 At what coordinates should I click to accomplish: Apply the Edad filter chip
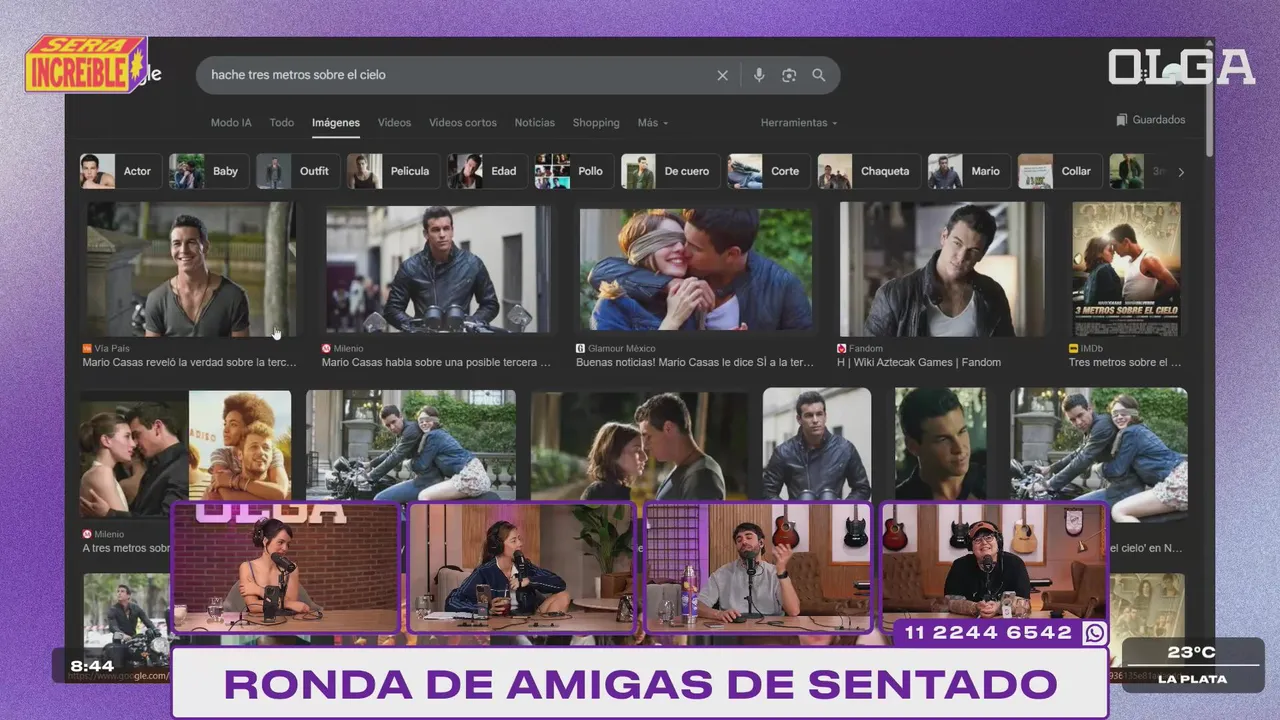click(x=486, y=171)
